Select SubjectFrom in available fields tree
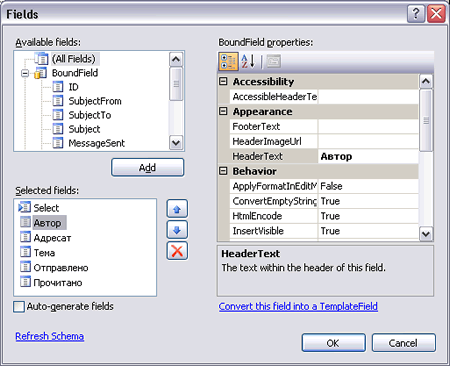The height and width of the screenshot is (366, 450). (95, 101)
